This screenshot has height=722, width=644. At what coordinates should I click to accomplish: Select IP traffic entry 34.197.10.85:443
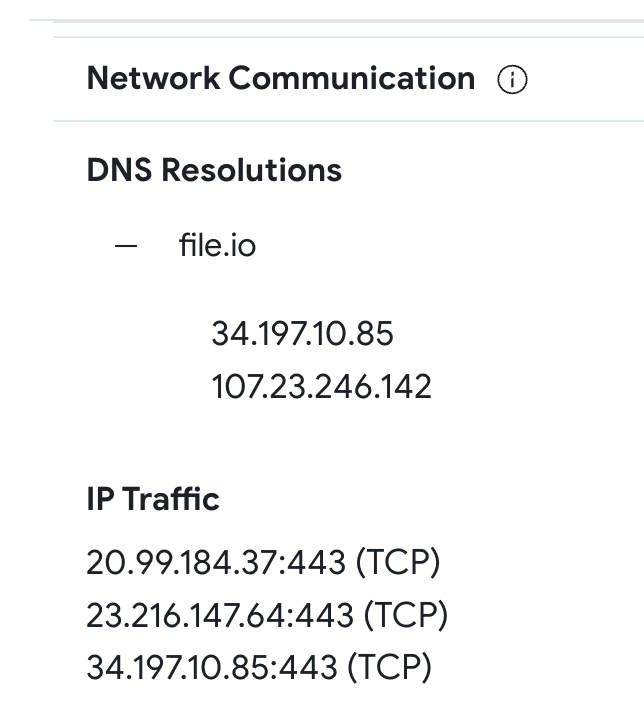pyautogui.click(x=259, y=667)
